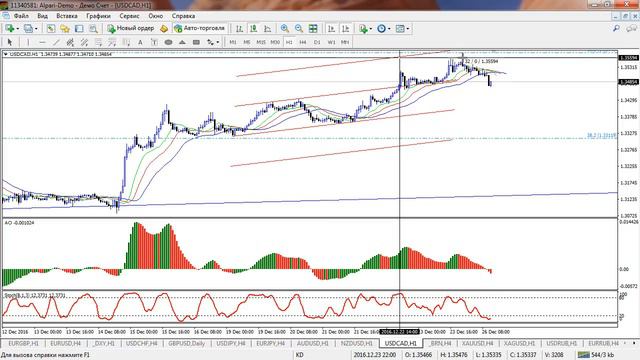
Task: Expand the periodicity clock dropdown arrow
Action: (389, 29)
